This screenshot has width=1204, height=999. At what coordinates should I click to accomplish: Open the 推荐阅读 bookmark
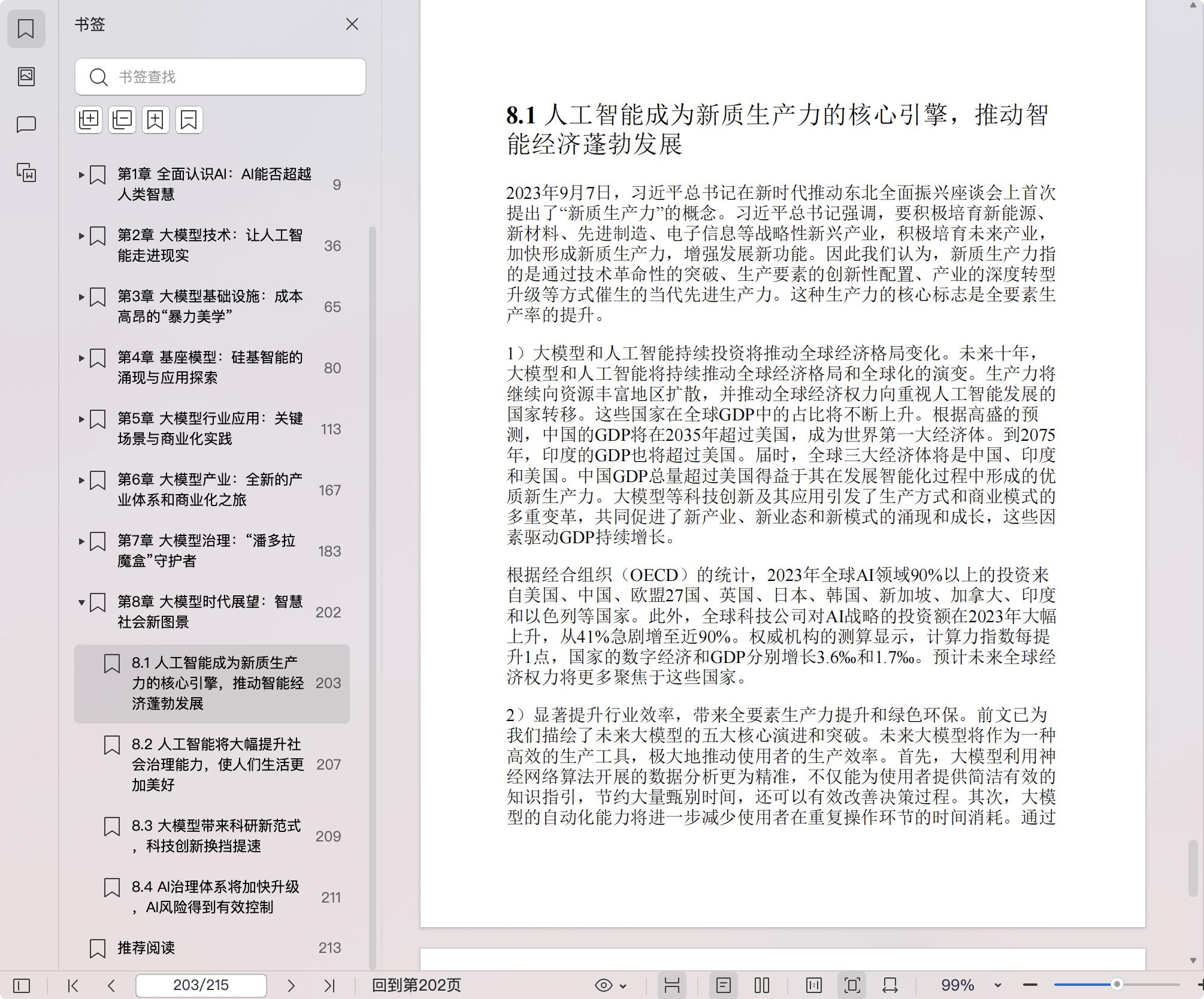click(146, 947)
